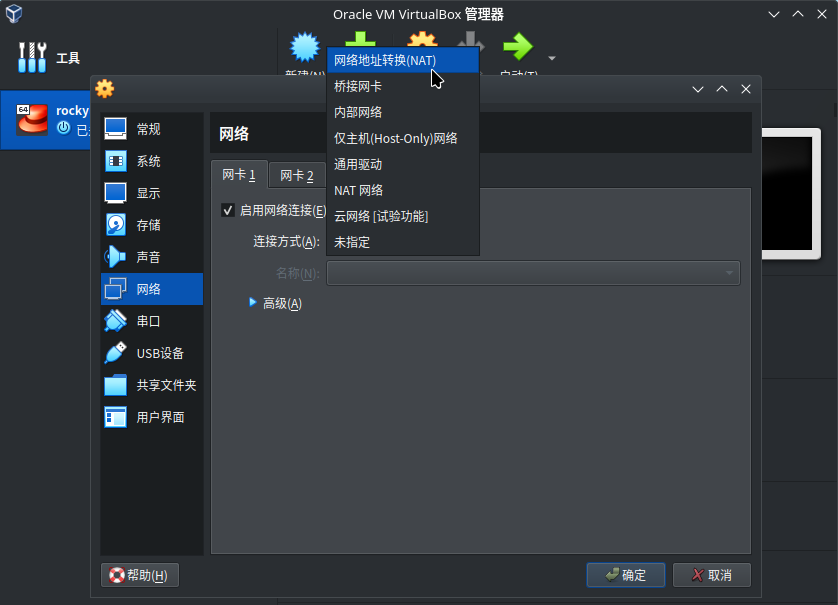Minimize the settings dialog window
838x605 pixels.
pos(698,89)
